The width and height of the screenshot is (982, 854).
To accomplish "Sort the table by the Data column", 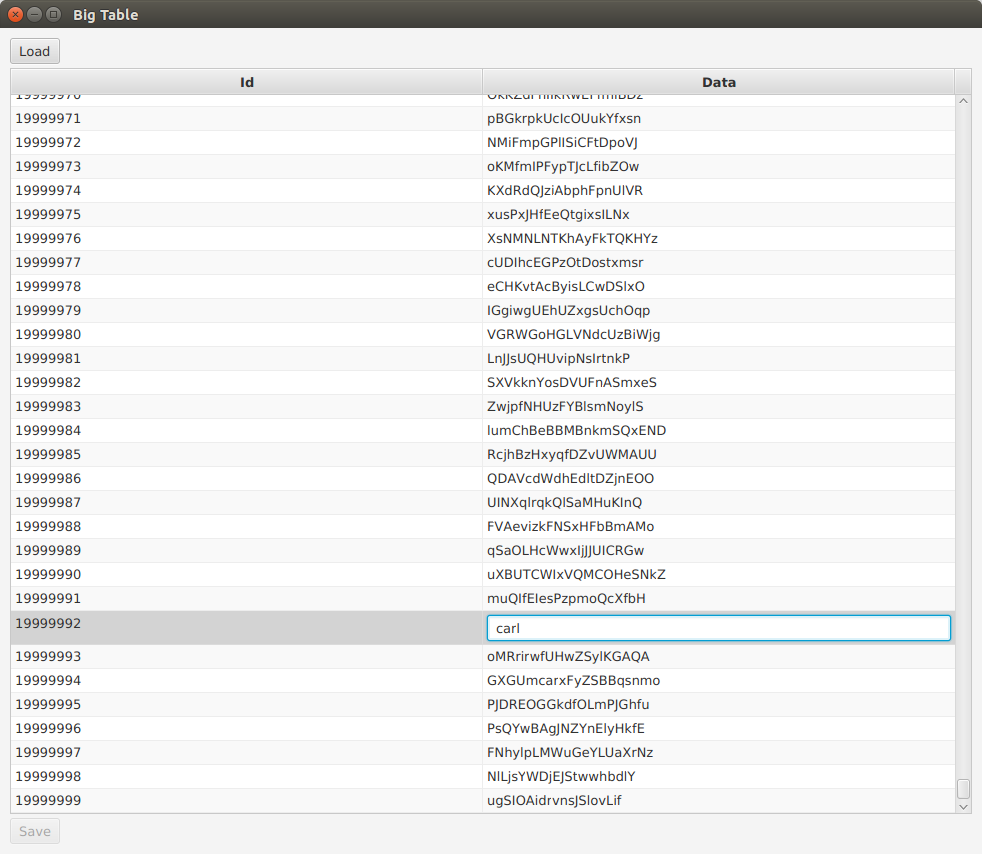I will [718, 82].
